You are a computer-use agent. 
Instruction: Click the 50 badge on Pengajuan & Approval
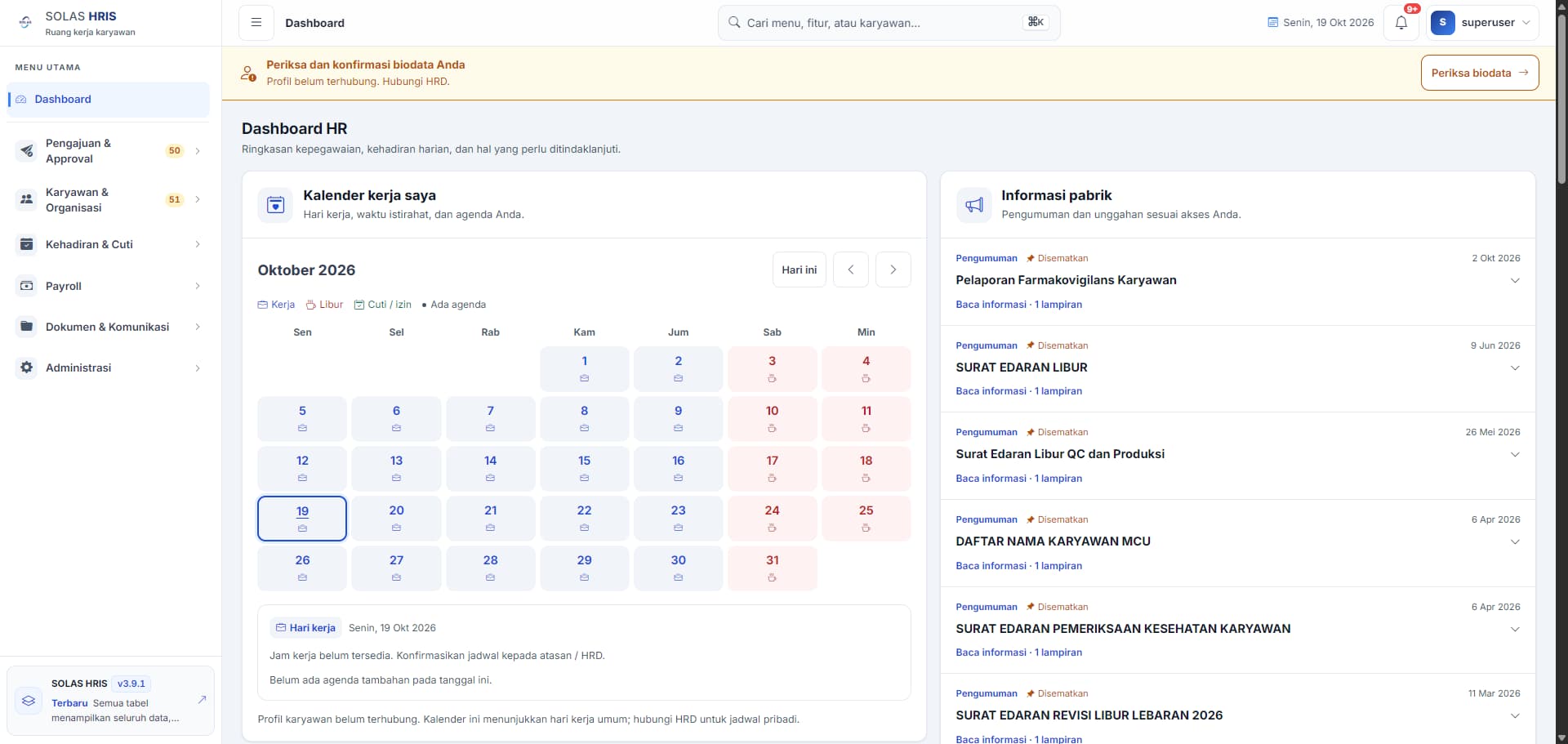[174, 151]
